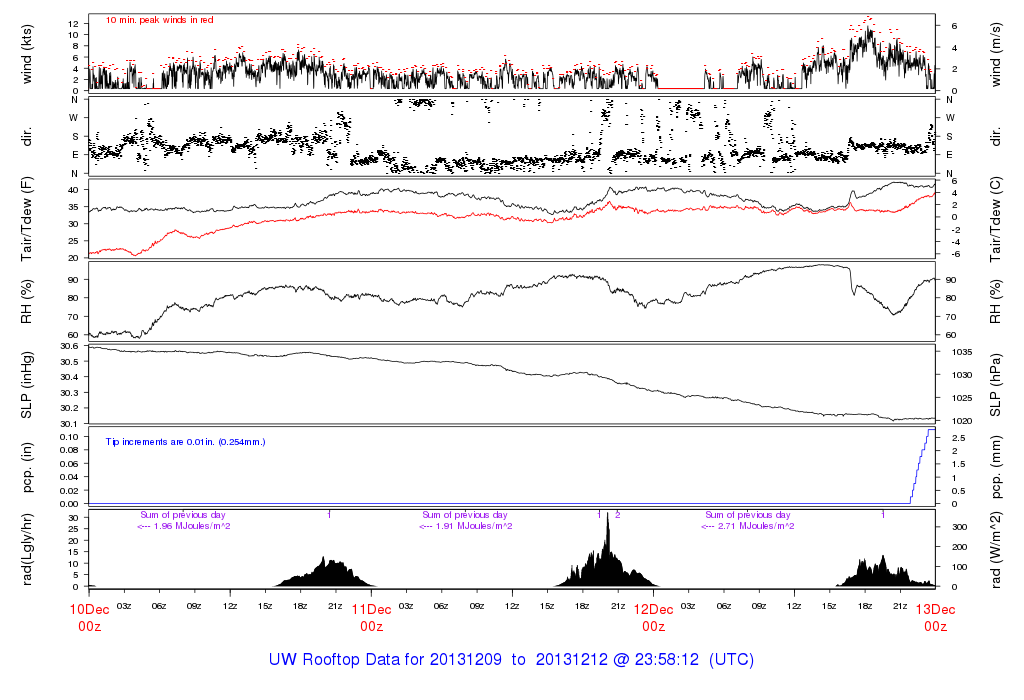Click the '10 min. peak winds in red' label

pyautogui.click(x=159, y=20)
